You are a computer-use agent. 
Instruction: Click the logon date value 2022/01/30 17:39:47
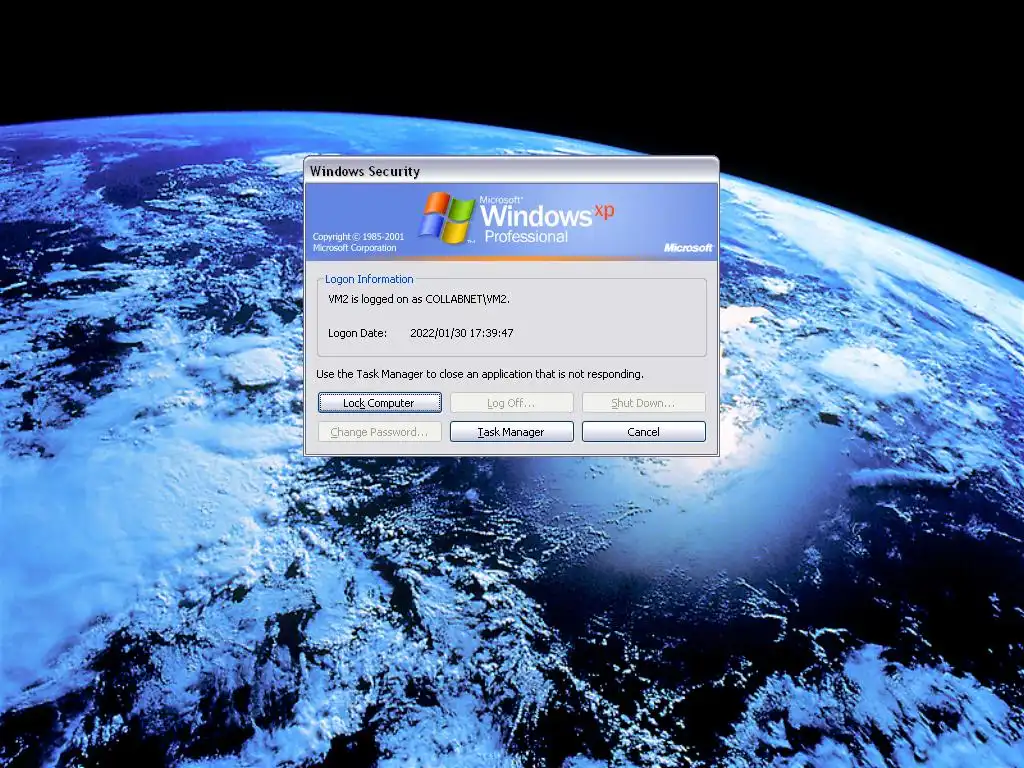(x=462, y=333)
